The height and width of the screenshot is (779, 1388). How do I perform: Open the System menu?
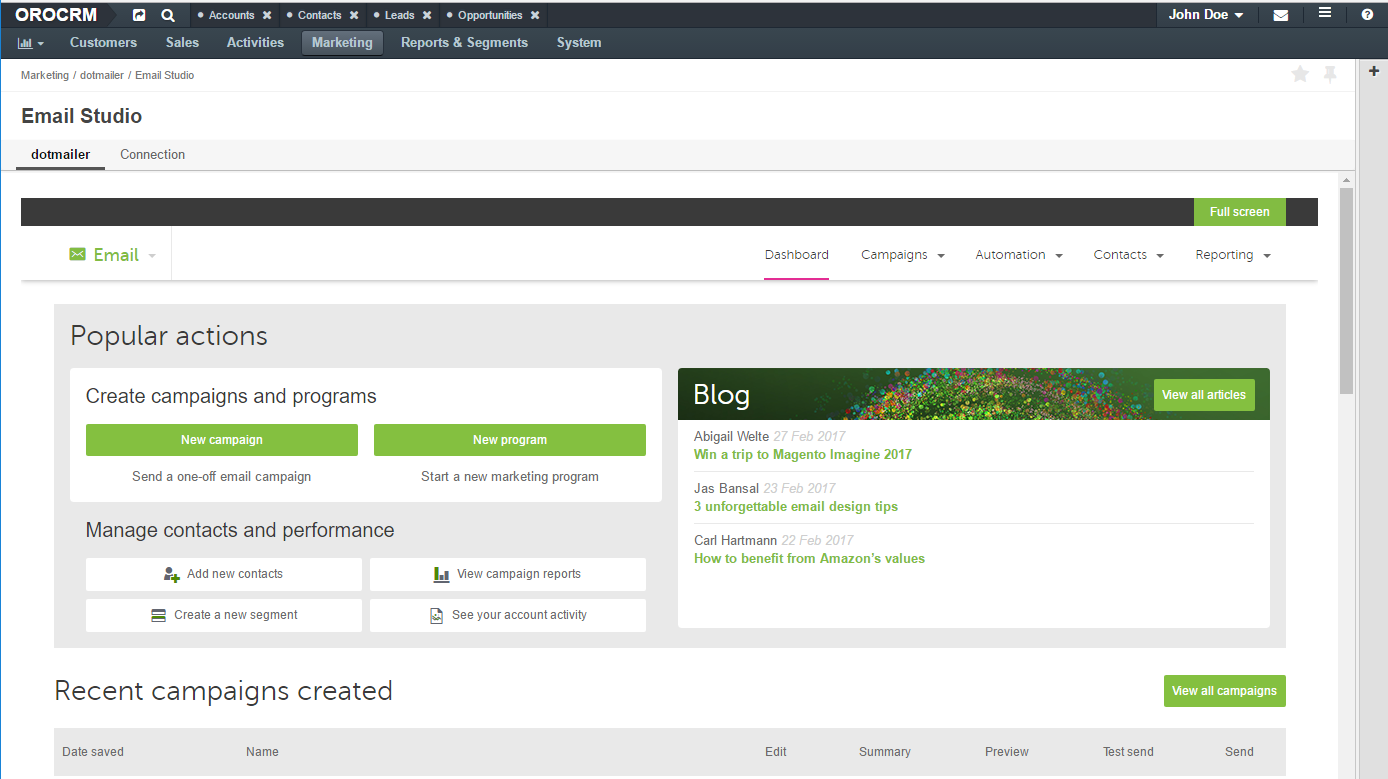(x=579, y=43)
